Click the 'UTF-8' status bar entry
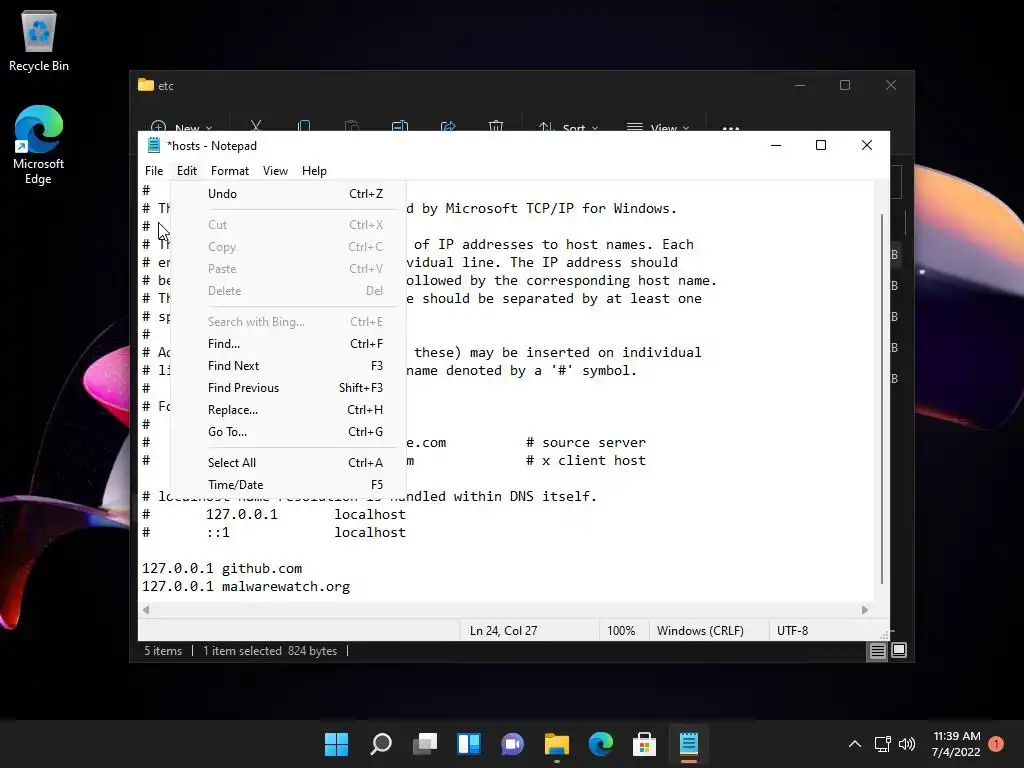1024x768 pixels. click(792, 631)
